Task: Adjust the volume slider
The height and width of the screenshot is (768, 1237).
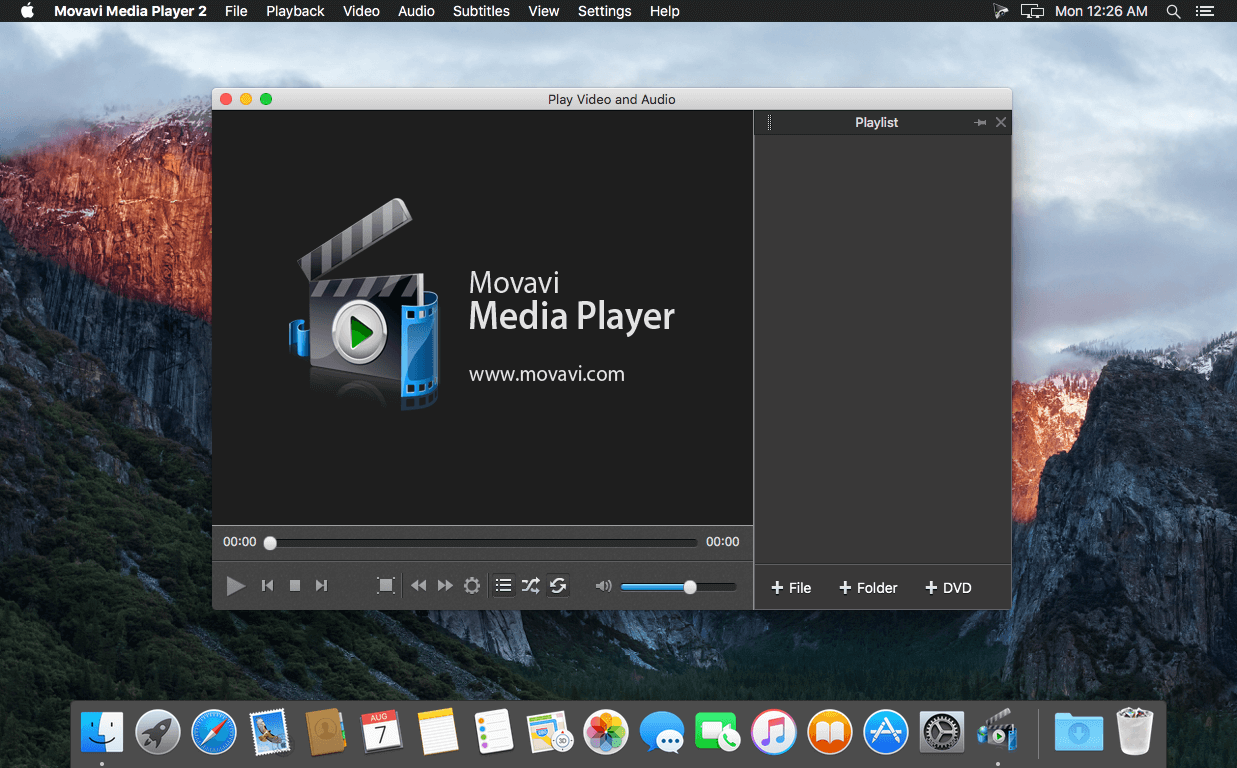Action: click(x=678, y=587)
